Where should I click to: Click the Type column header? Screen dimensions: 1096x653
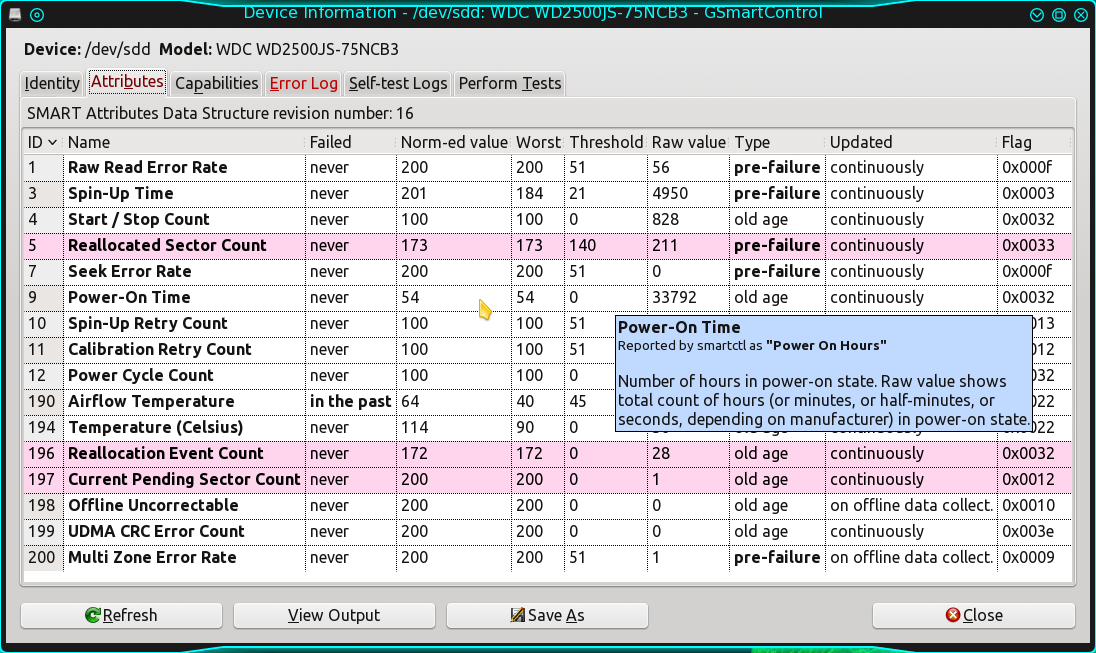click(777, 142)
